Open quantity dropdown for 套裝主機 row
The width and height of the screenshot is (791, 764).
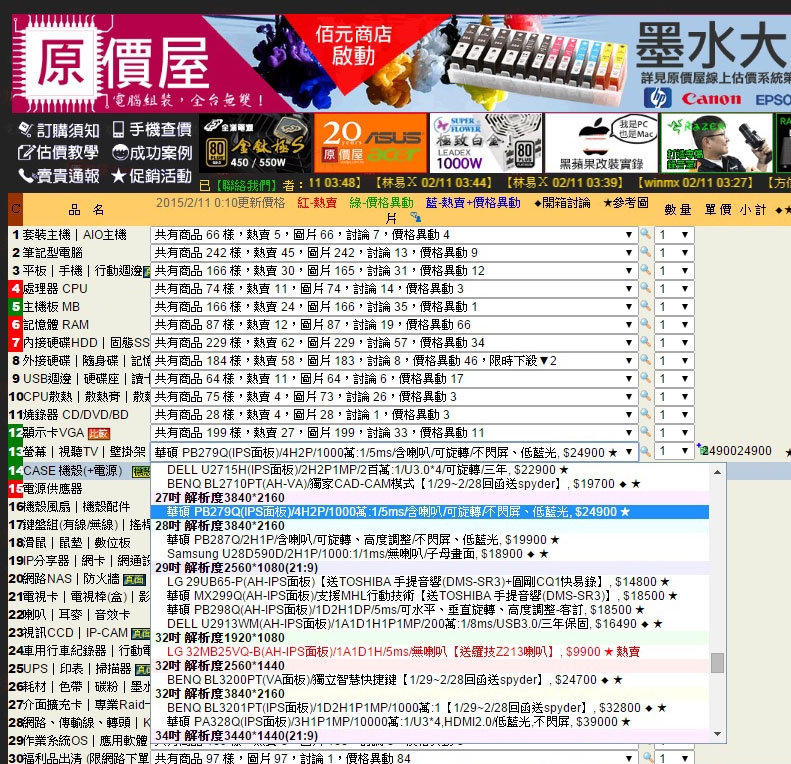coord(674,235)
